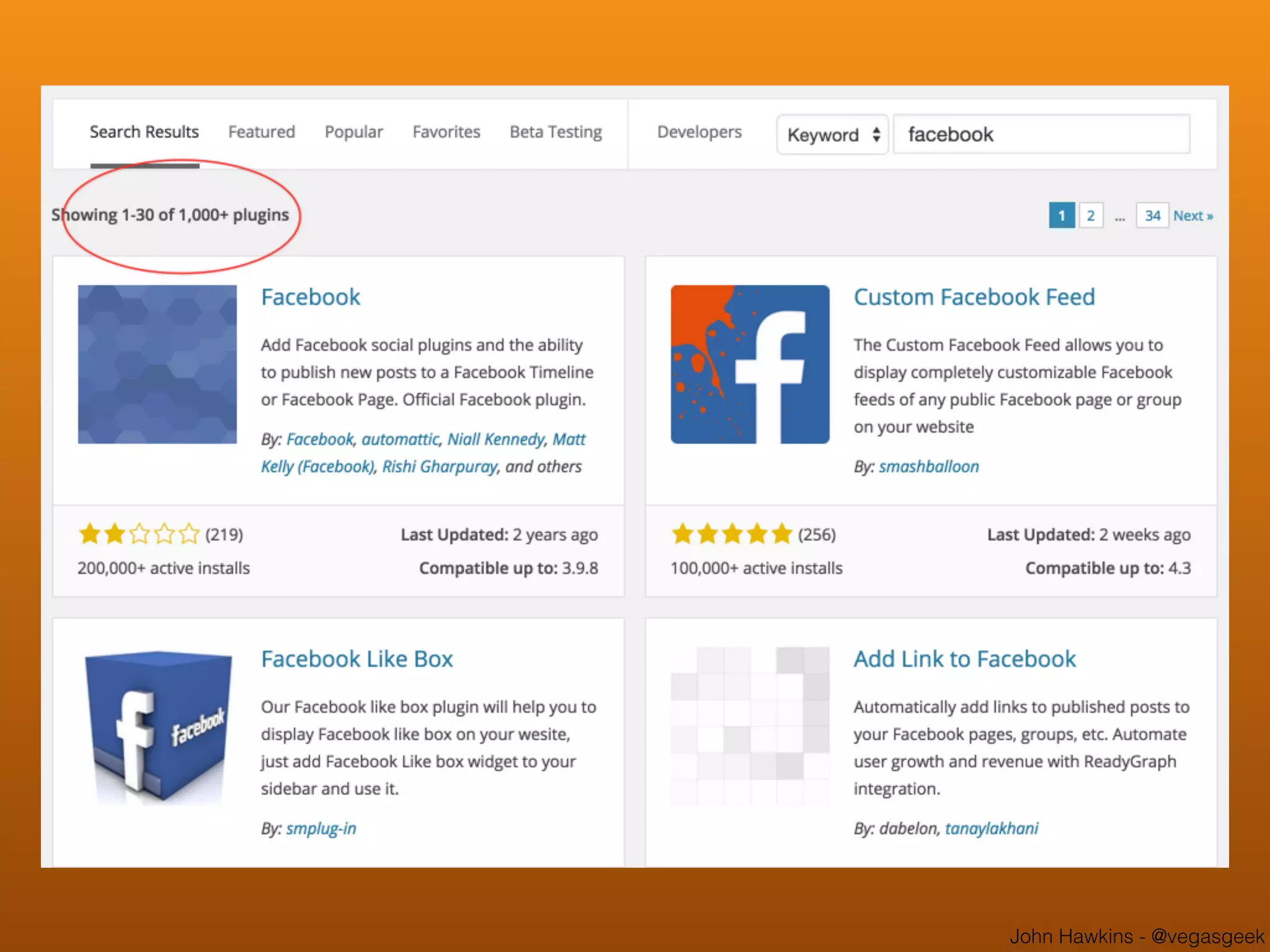Open the tanaylakhani author link
The image size is (1270, 952).
[991, 829]
